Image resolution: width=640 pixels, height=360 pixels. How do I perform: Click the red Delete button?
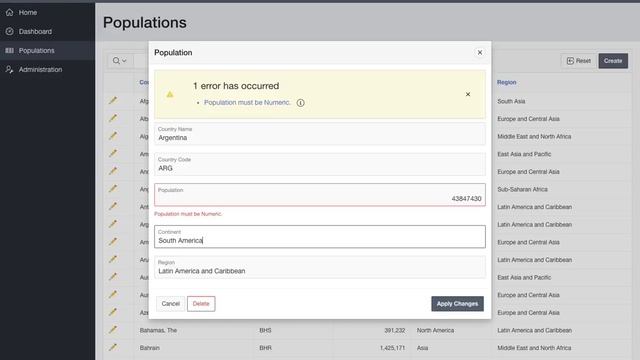[x=201, y=304]
